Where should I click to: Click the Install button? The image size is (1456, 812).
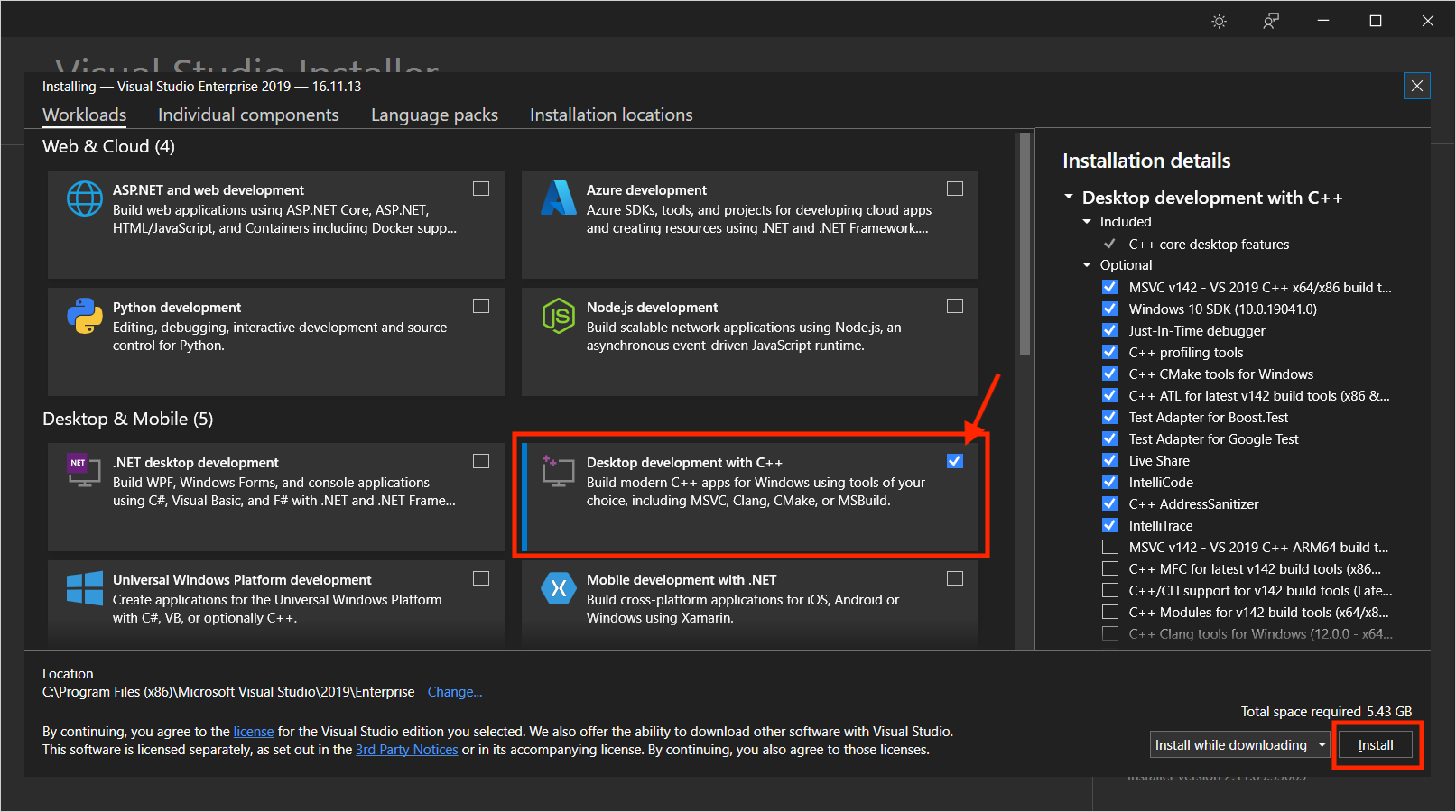pyautogui.click(x=1376, y=745)
